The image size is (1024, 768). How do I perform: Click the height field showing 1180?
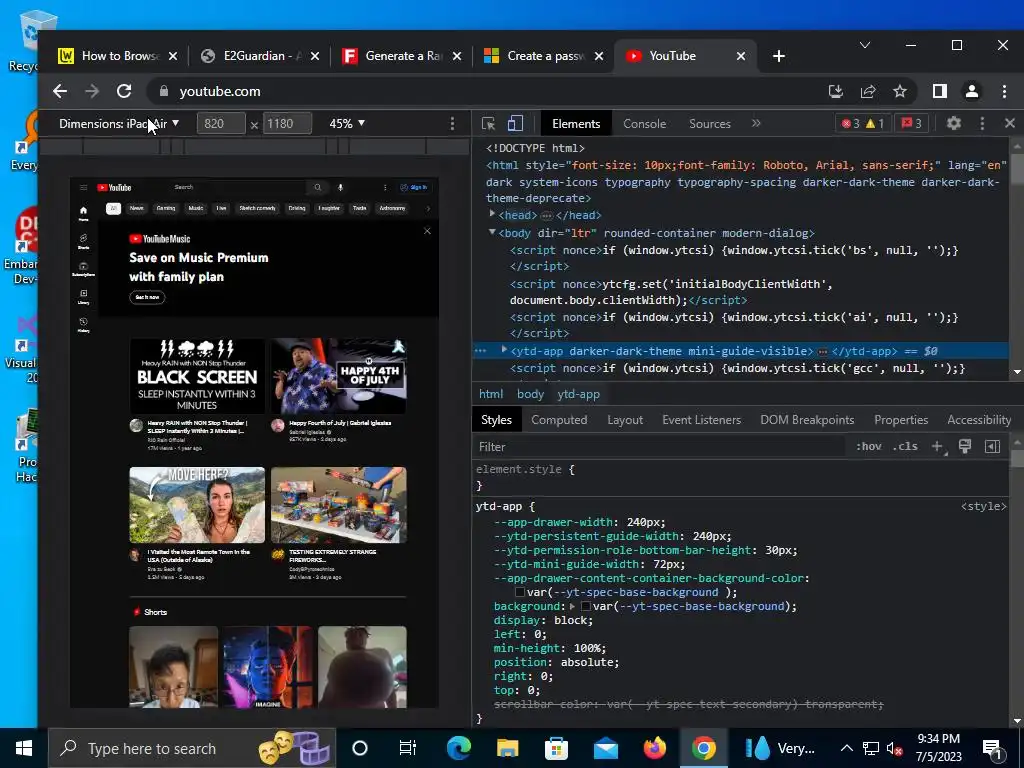pyautogui.click(x=287, y=123)
